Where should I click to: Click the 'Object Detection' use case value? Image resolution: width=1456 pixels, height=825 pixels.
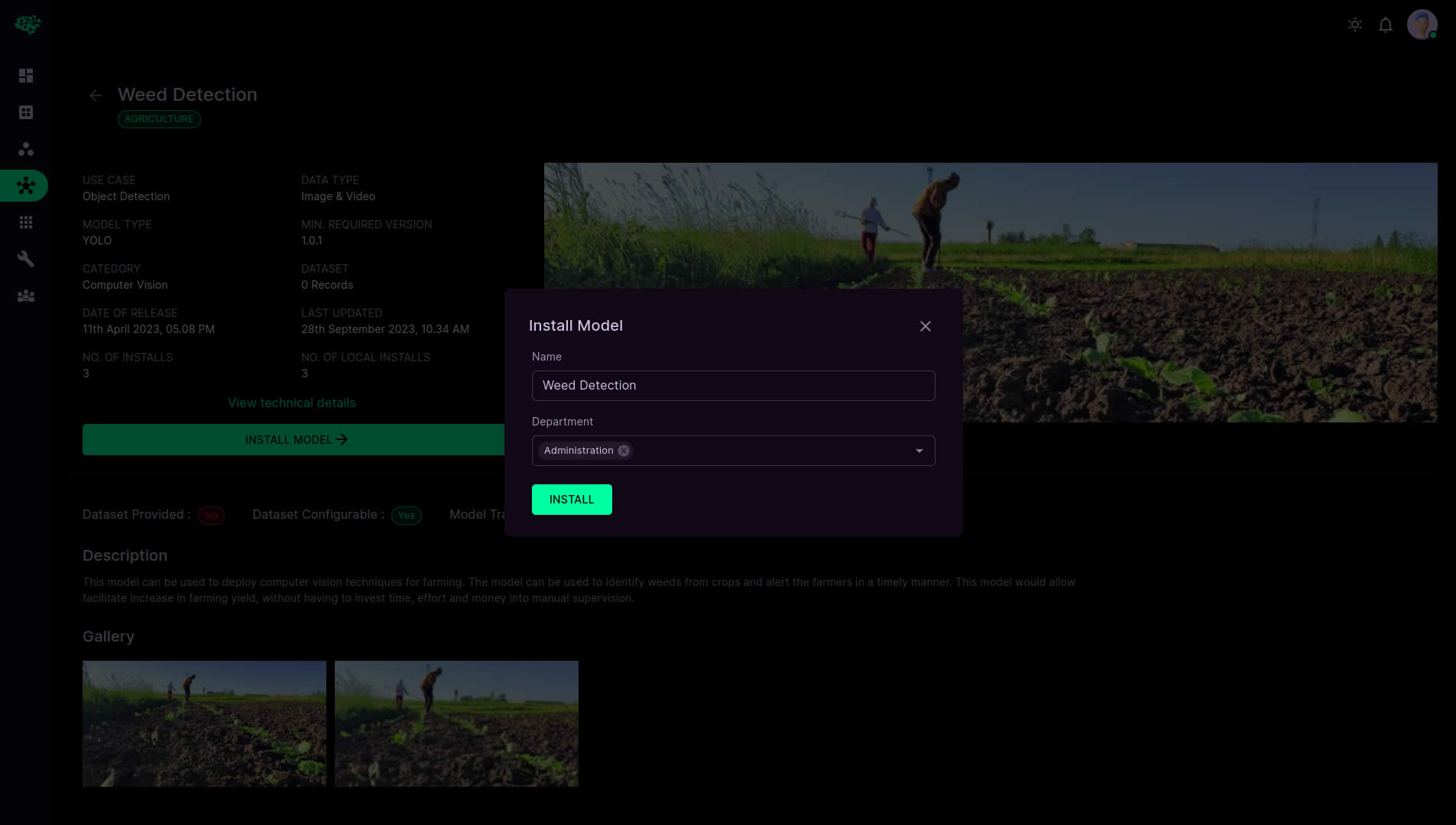tap(126, 196)
